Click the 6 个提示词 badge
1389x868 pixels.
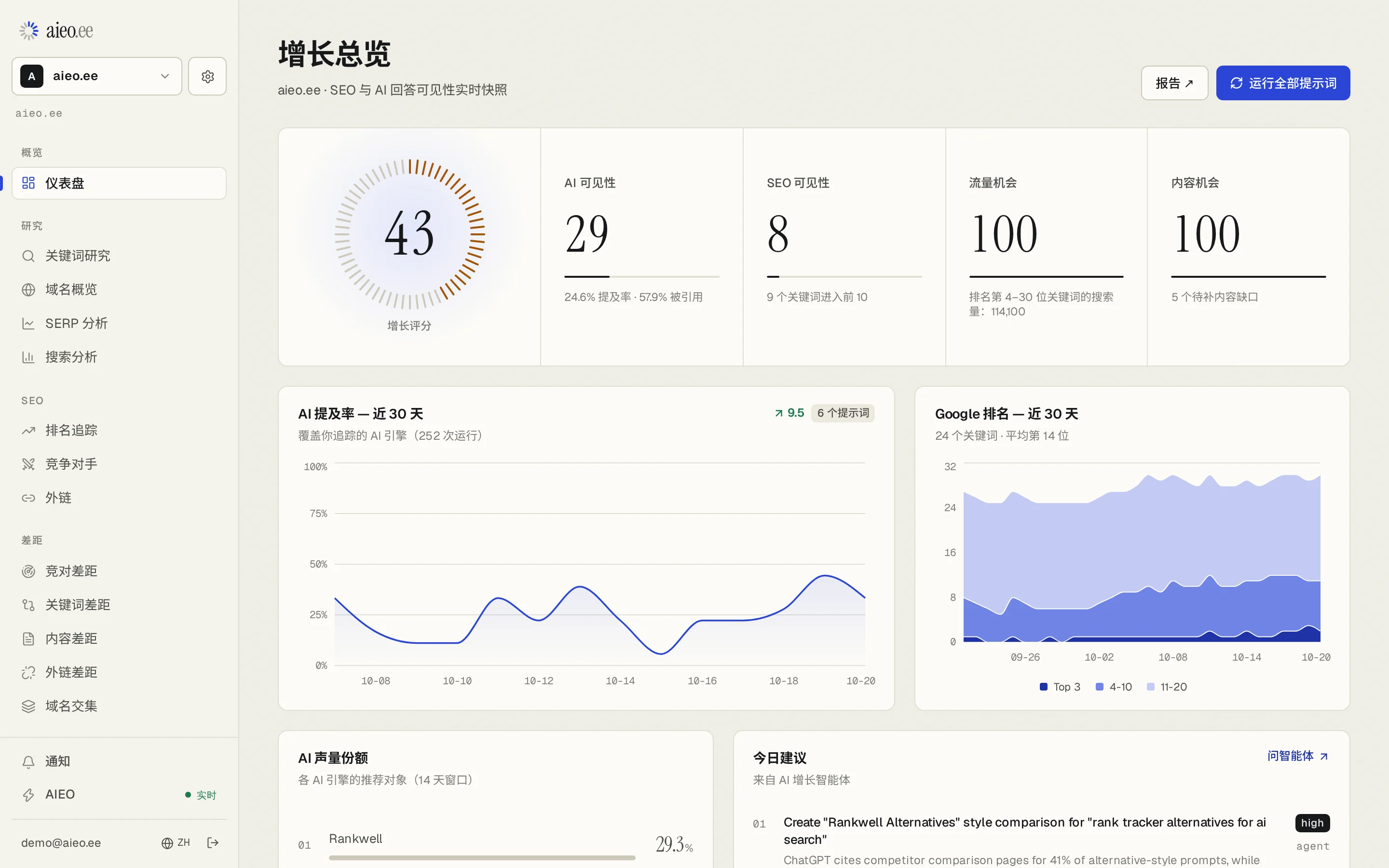coord(843,413)
